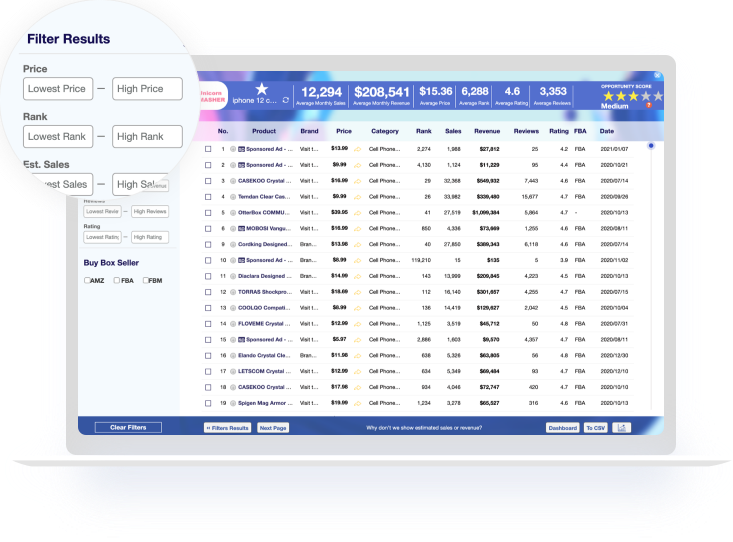Click the grey circle icon next to Temdan Clear Case
This screenshot has height=542, width=733.
click(233, 197)
